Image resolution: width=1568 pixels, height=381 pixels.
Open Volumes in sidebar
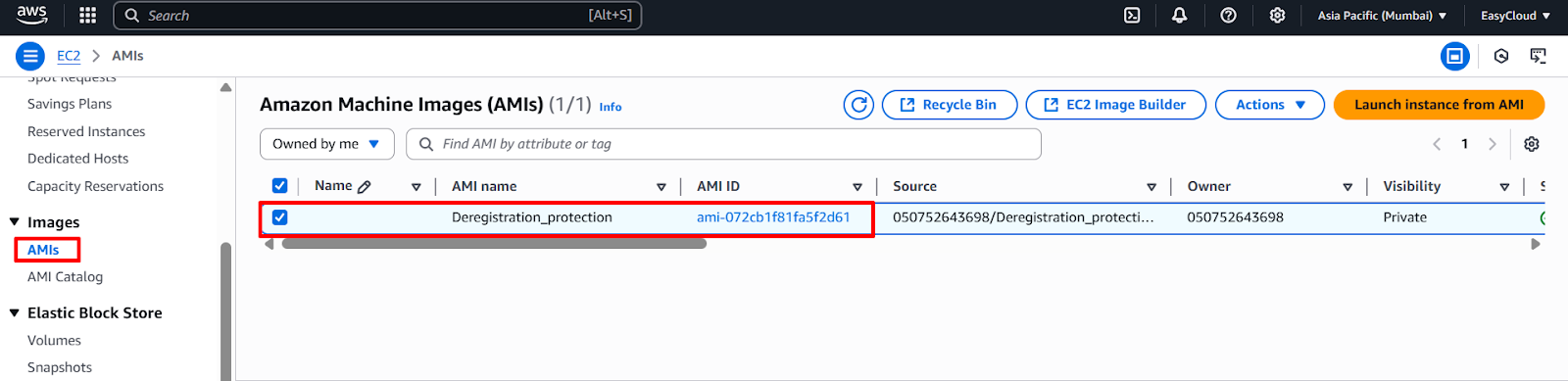tap(54, 341)
